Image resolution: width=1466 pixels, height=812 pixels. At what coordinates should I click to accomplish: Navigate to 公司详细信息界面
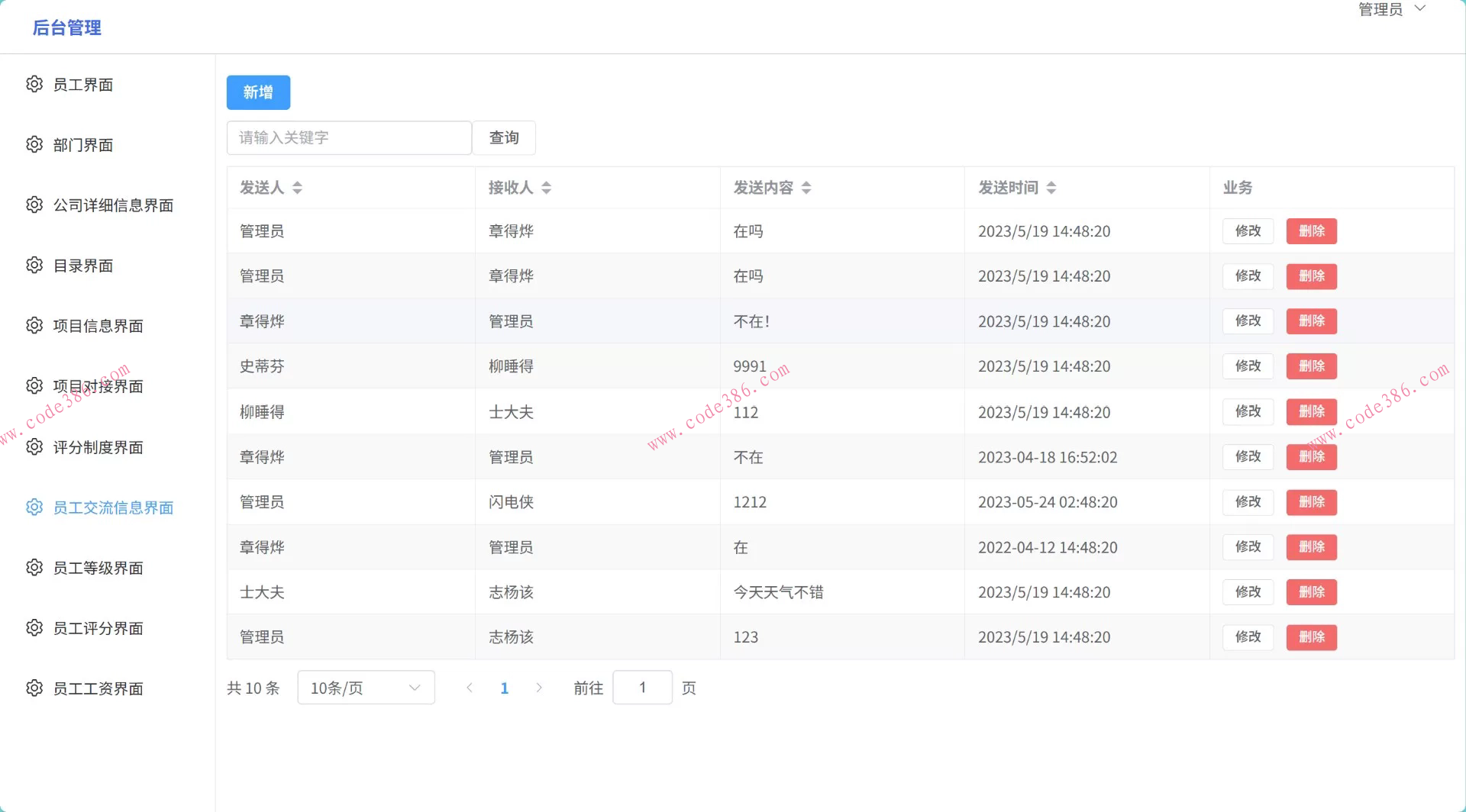108,205
